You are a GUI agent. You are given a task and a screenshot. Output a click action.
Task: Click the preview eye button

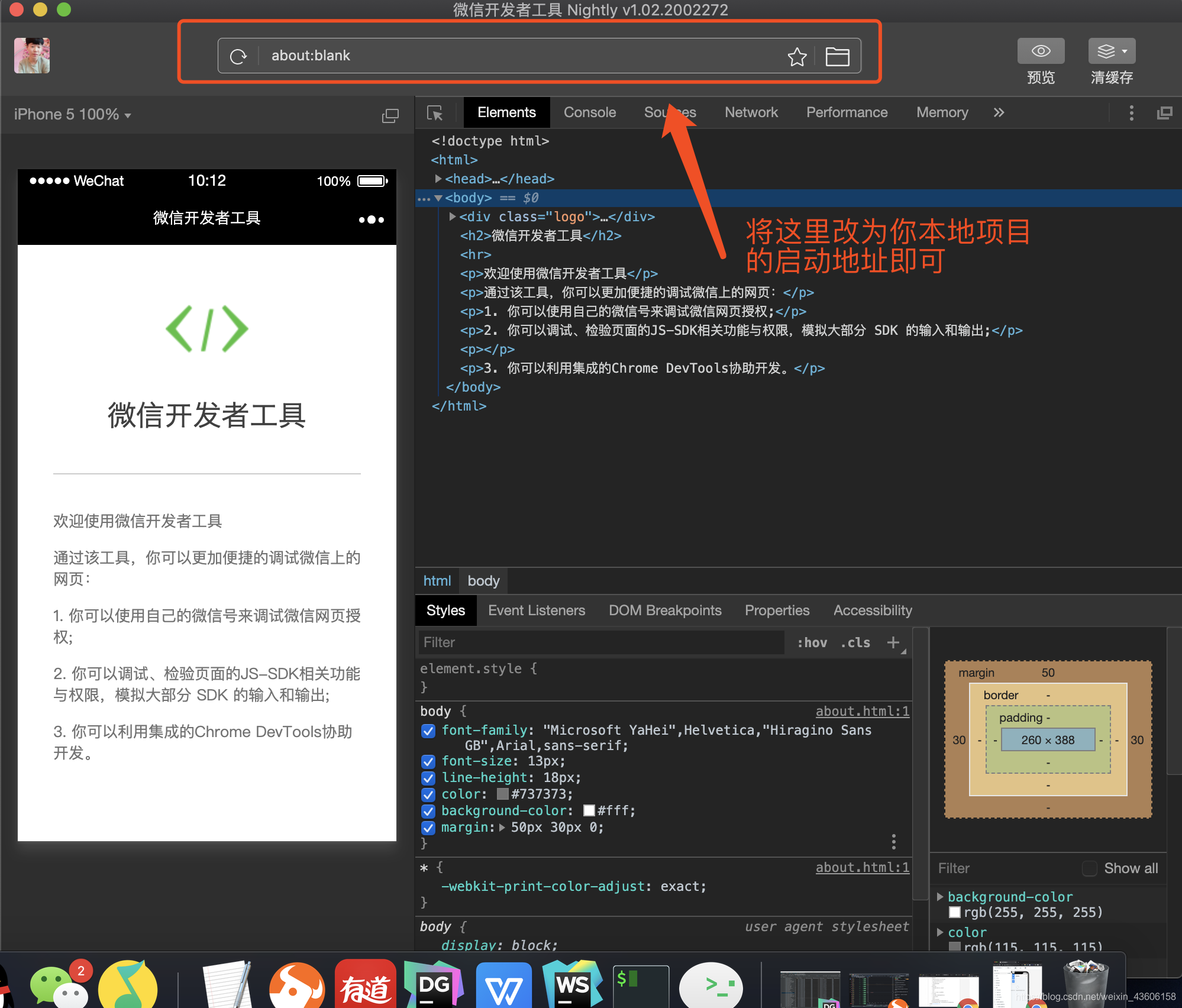(x=1041, y=51)
